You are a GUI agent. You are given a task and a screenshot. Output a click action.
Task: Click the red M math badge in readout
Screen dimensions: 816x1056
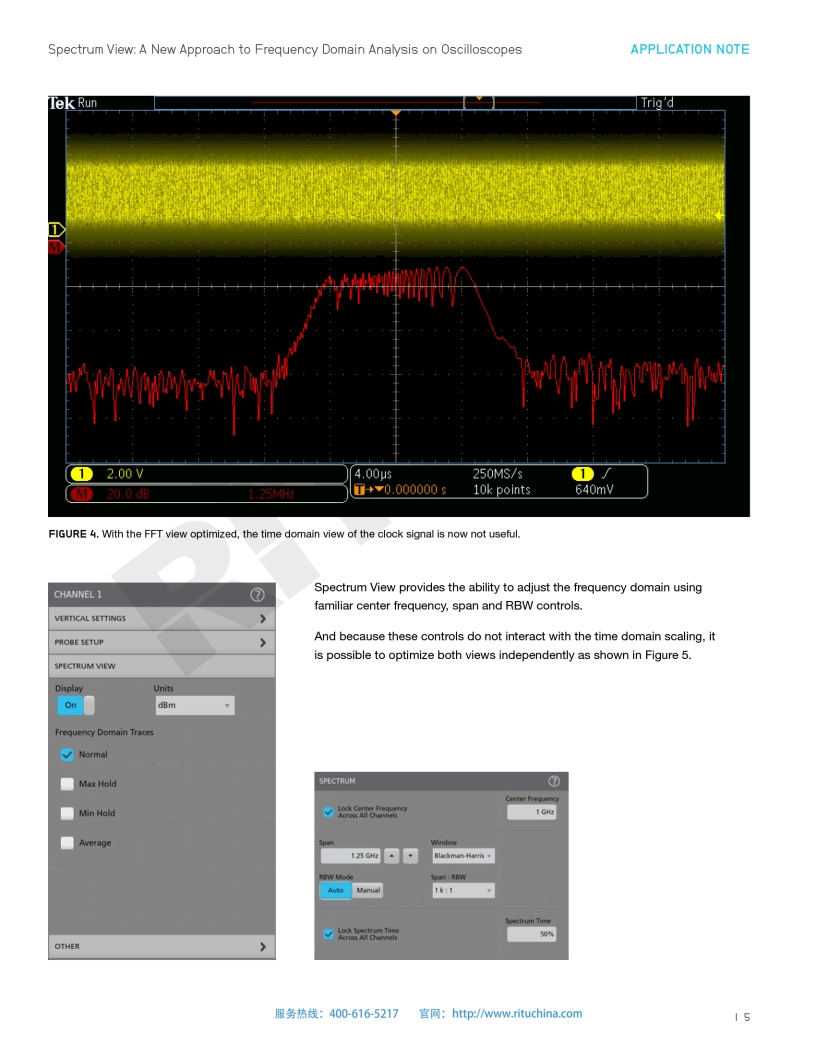81,493
